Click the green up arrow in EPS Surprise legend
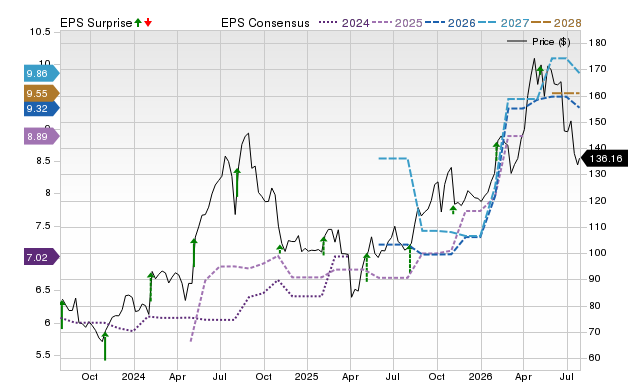 pos(138,23)
